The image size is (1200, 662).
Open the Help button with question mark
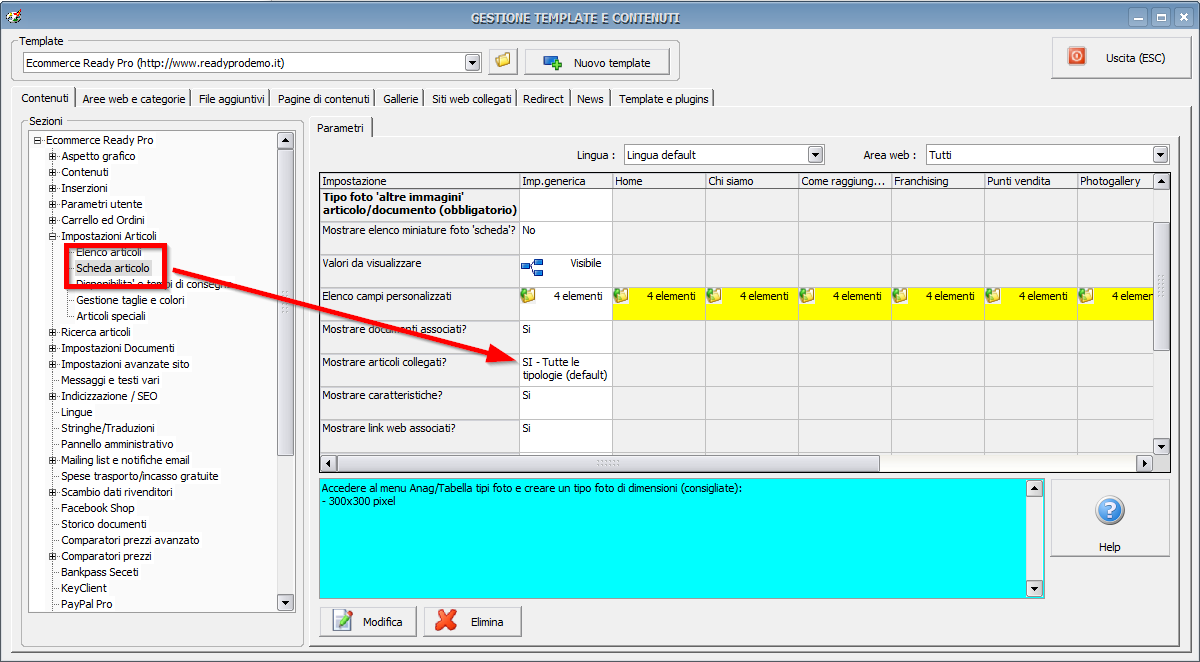coord(1109,518)
